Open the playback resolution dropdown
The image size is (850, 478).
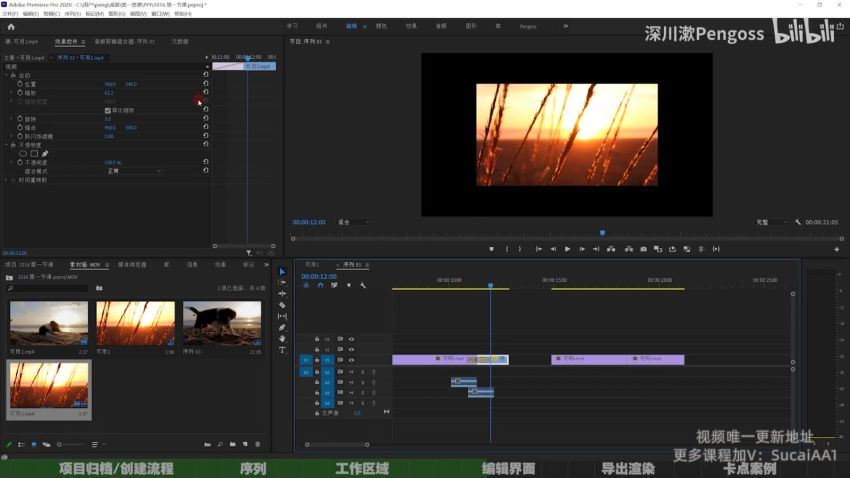click(x=772, y=222)
